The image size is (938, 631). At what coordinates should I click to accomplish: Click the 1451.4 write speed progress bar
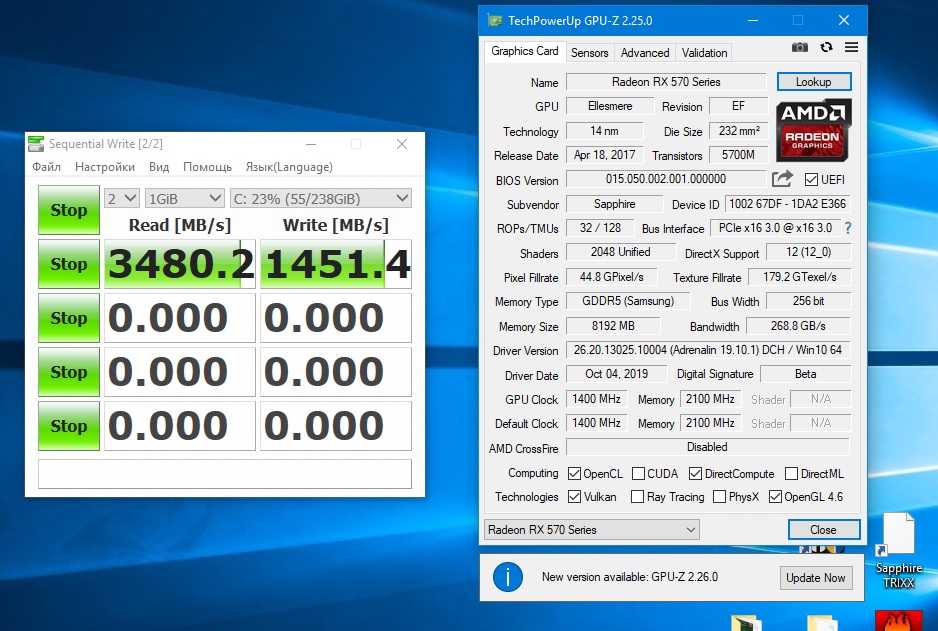tap(336, 264)
